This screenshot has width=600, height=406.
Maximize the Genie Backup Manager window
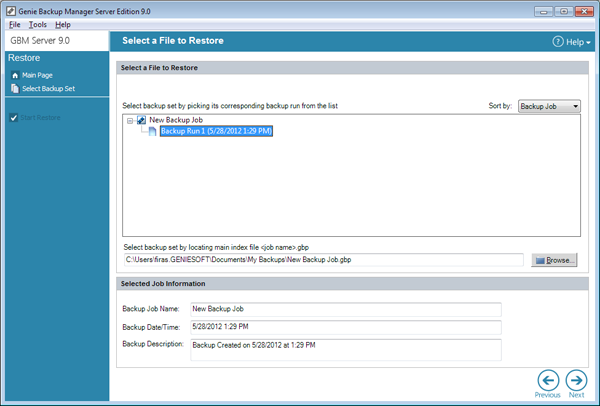564,11
